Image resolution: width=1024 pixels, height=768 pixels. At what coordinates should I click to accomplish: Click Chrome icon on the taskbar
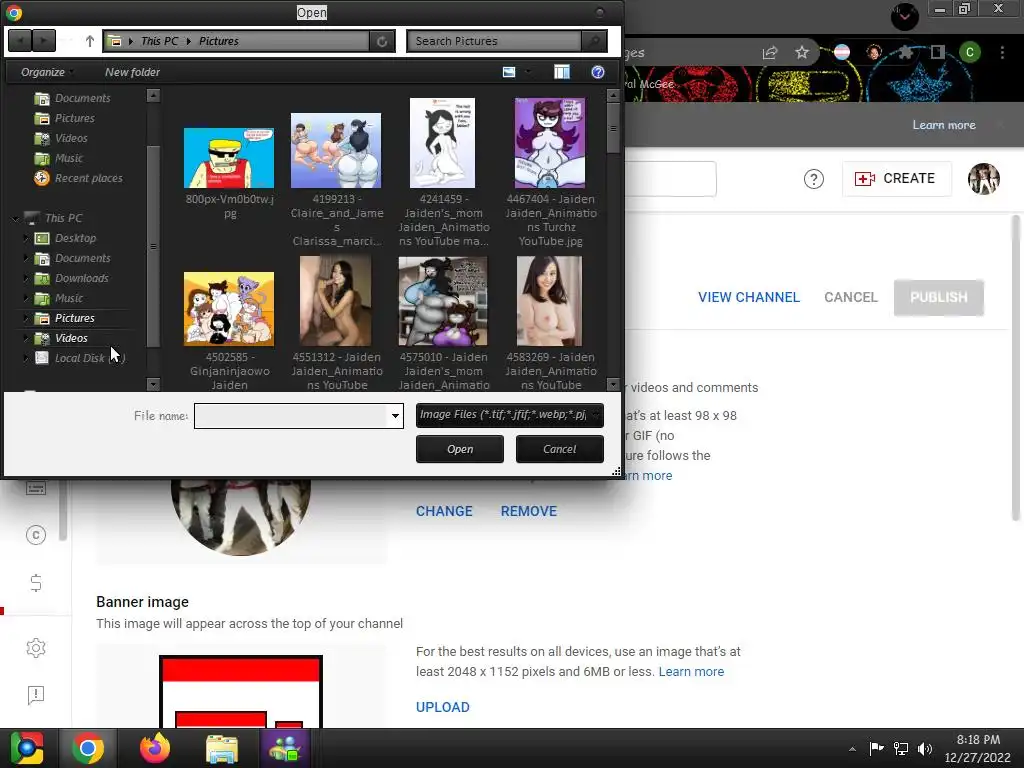(x=88, y=748)
